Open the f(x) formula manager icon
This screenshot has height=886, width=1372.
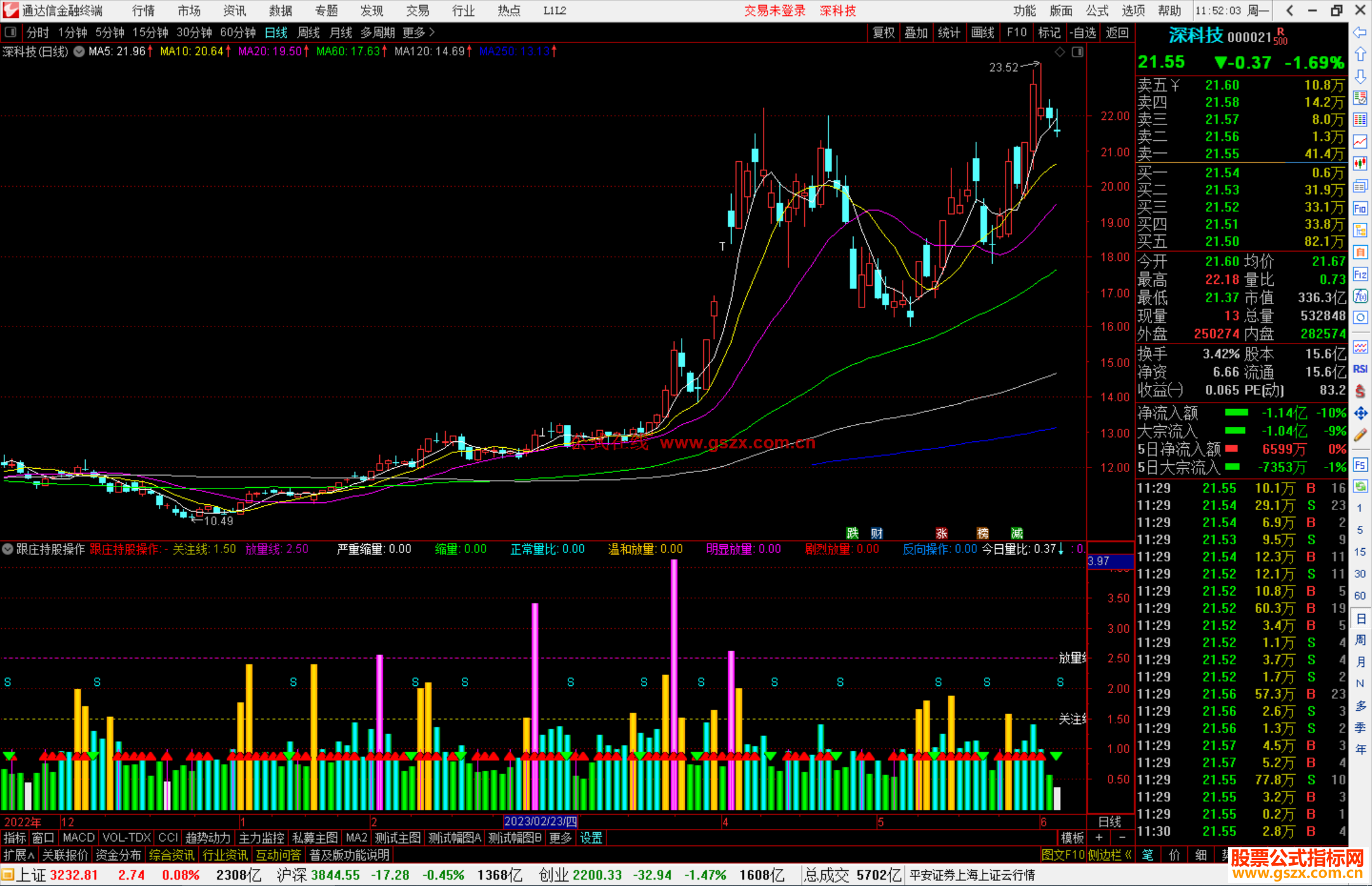[x=1360, y=296]
